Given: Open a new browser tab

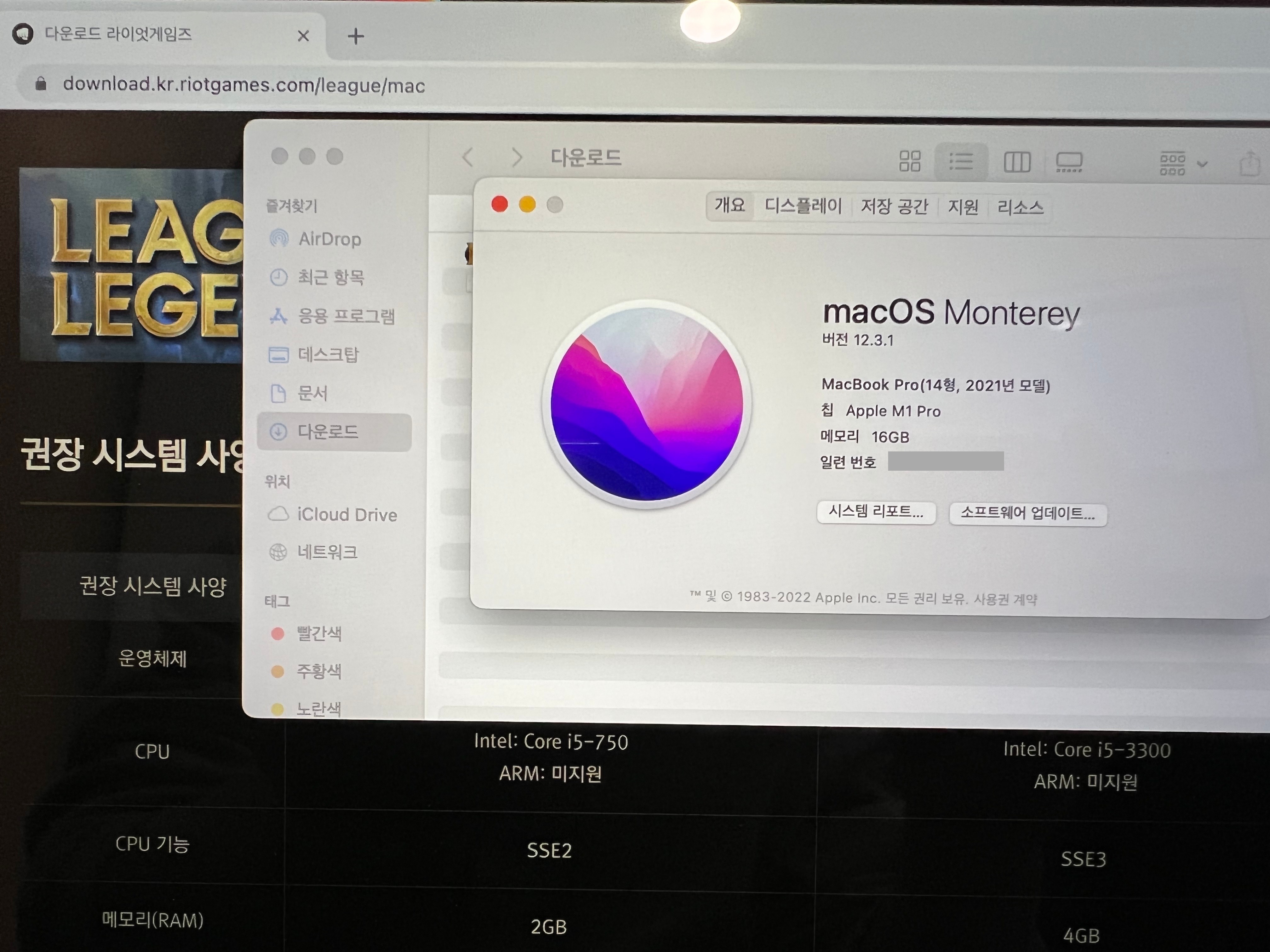Looking at the screenshot, I should pos(356,36).
